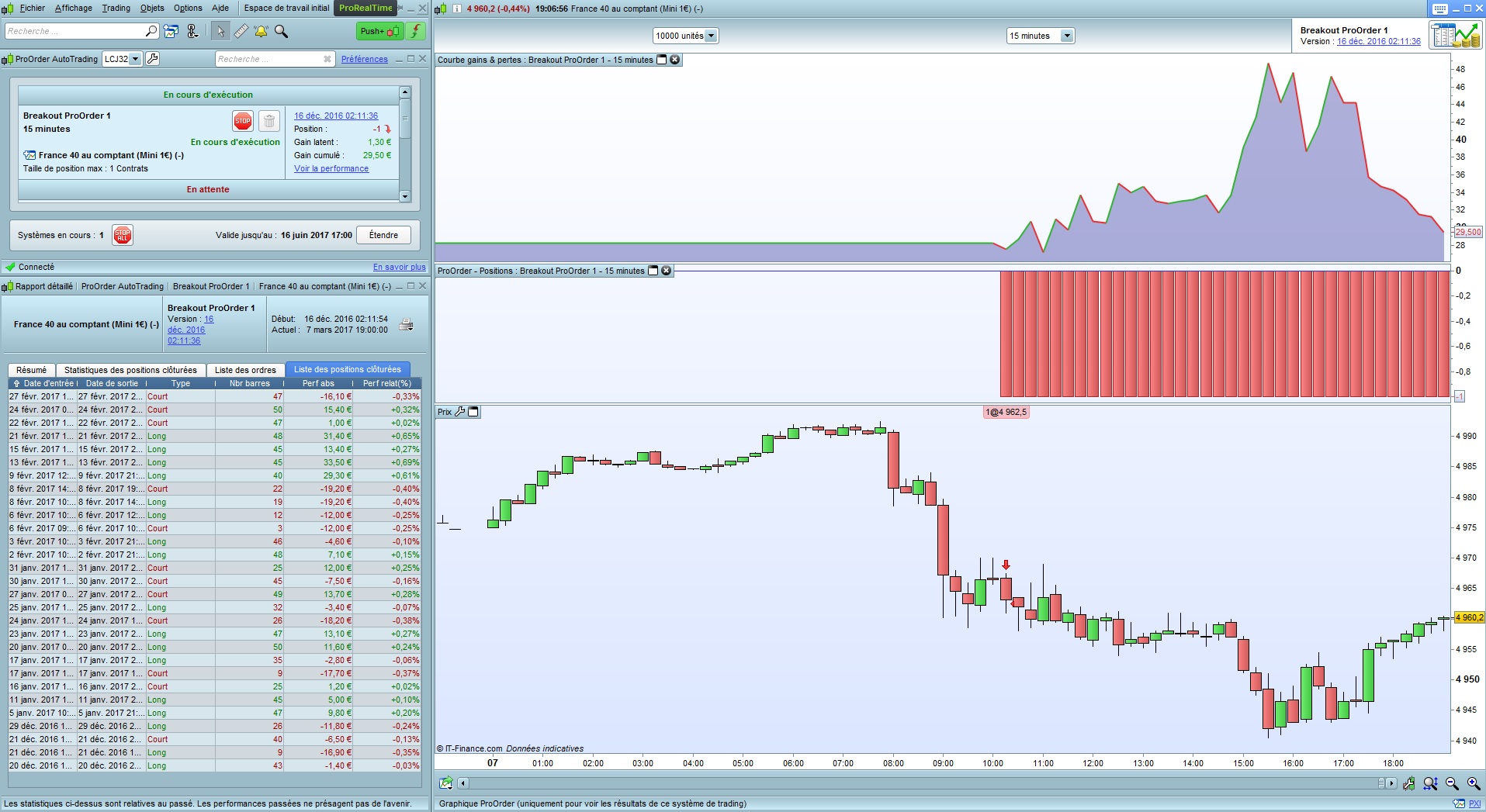Select the zoom magnifier tool
This screenshot has height=812, width=1486.
pyautogui.click(x=281, y=31)
